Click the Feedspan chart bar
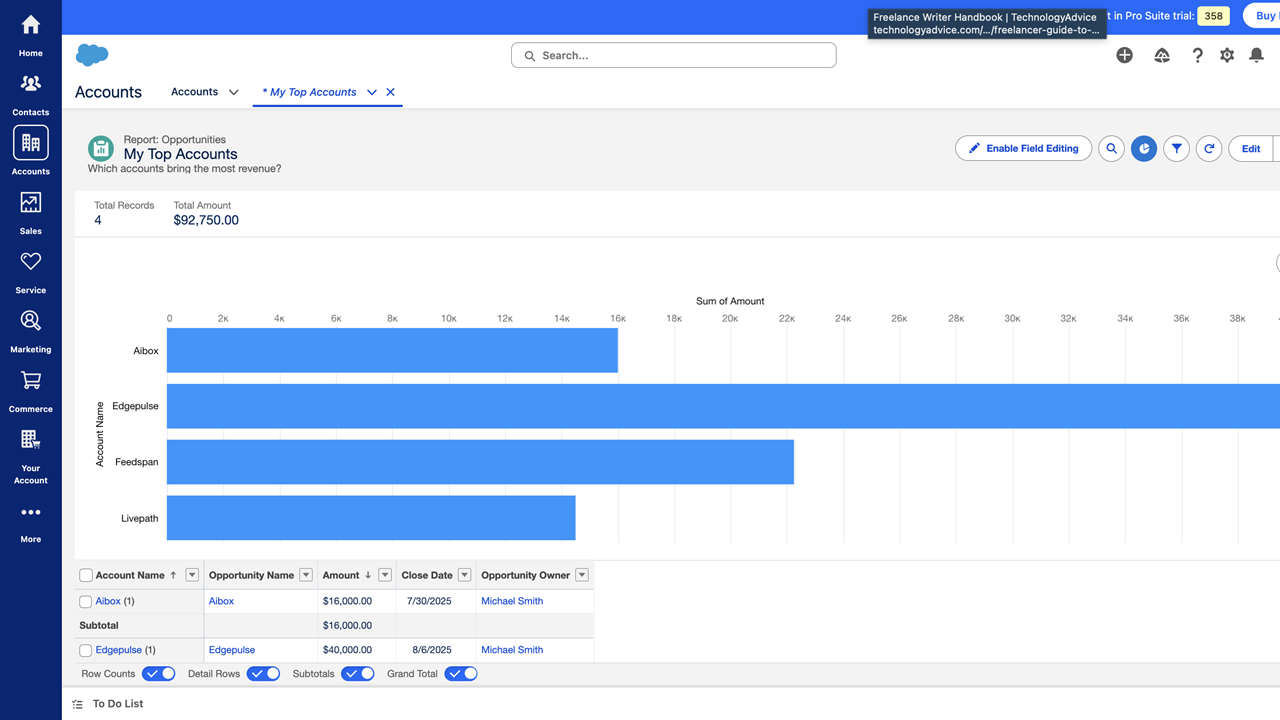Screen dimensions: 1280x720 click(x=480, y=462)
